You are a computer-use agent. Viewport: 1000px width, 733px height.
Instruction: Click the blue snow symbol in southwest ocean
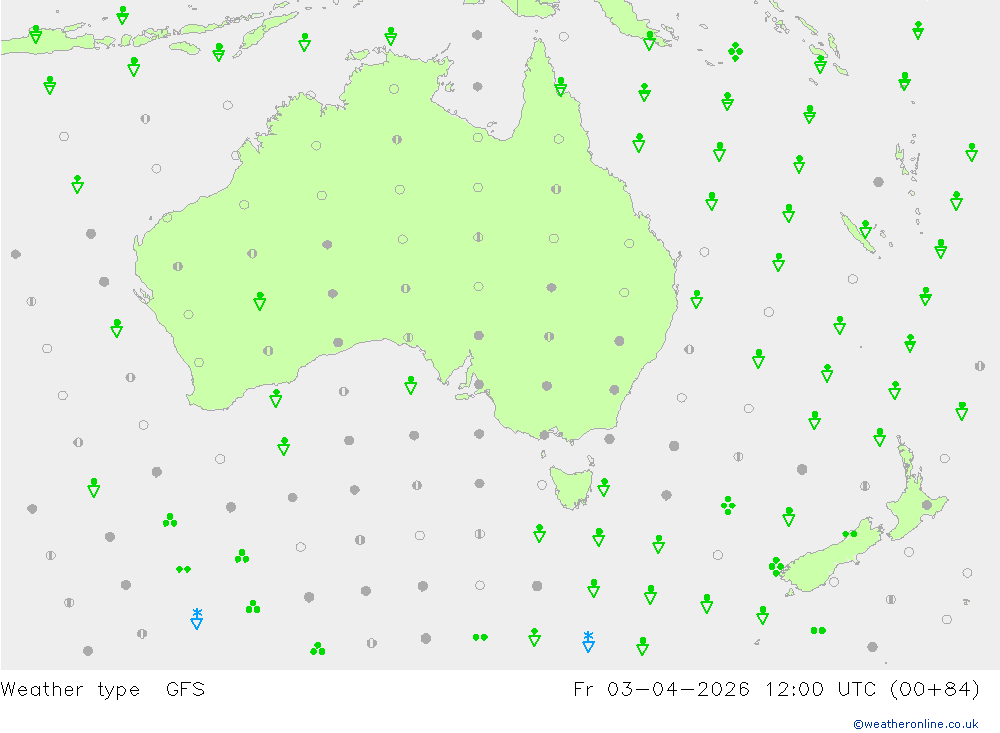click(x=197, y=619)
